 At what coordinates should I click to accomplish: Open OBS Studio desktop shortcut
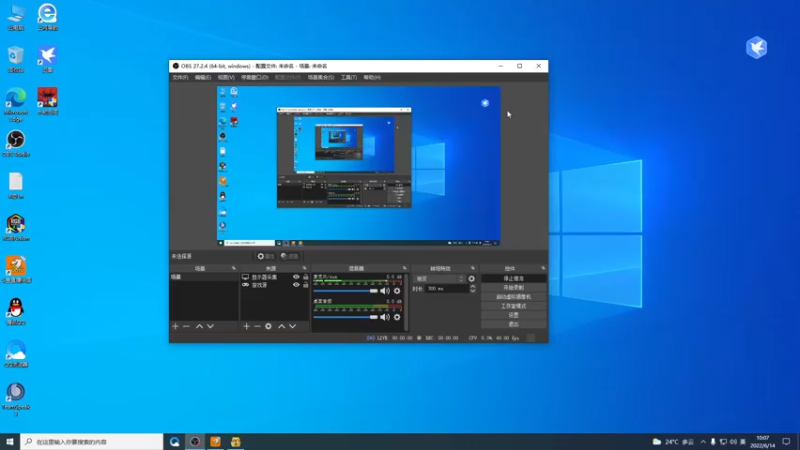pyautogui.click(x=16, y=143)
